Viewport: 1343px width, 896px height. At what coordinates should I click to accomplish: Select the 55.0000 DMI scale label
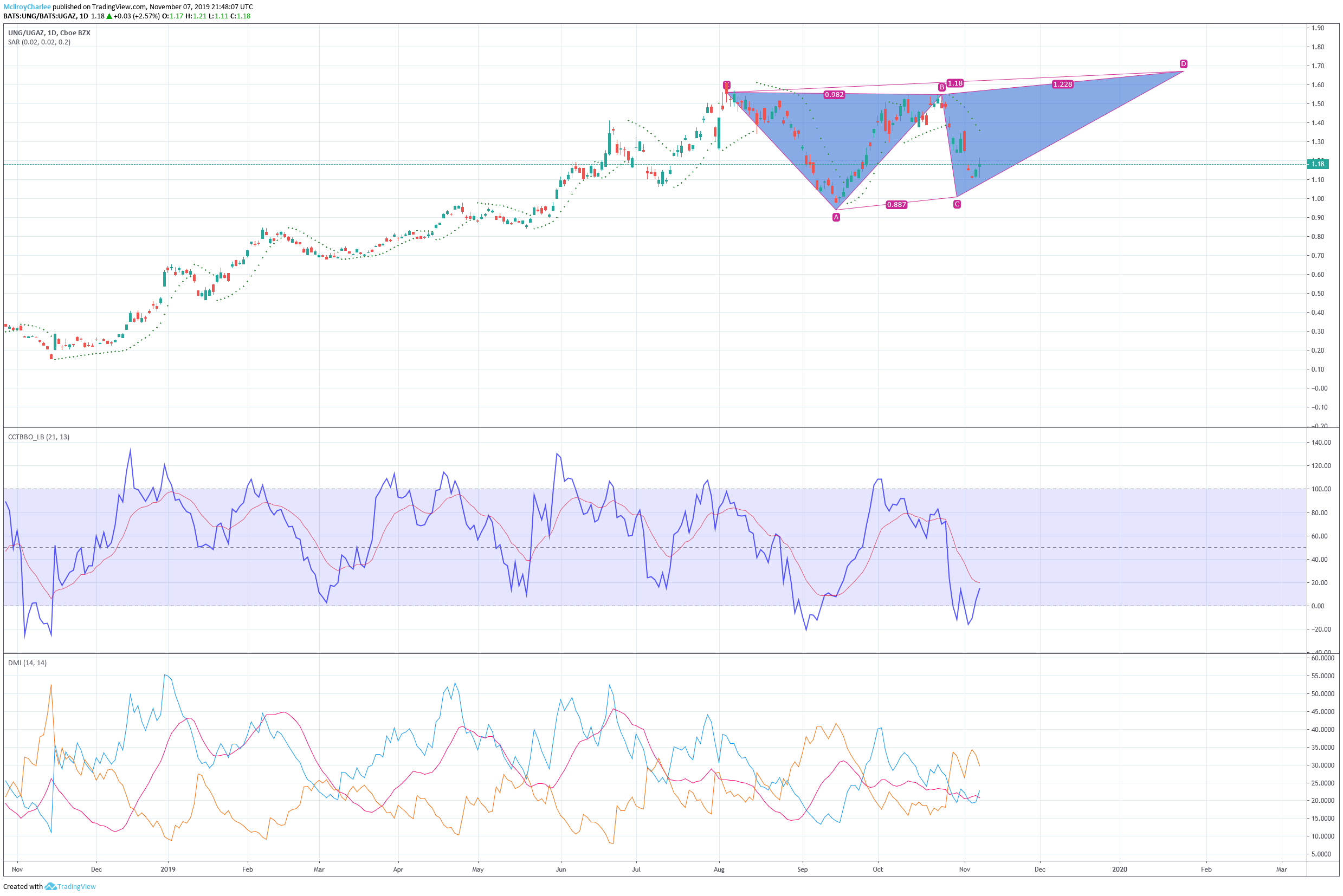tap(1323, 676)
